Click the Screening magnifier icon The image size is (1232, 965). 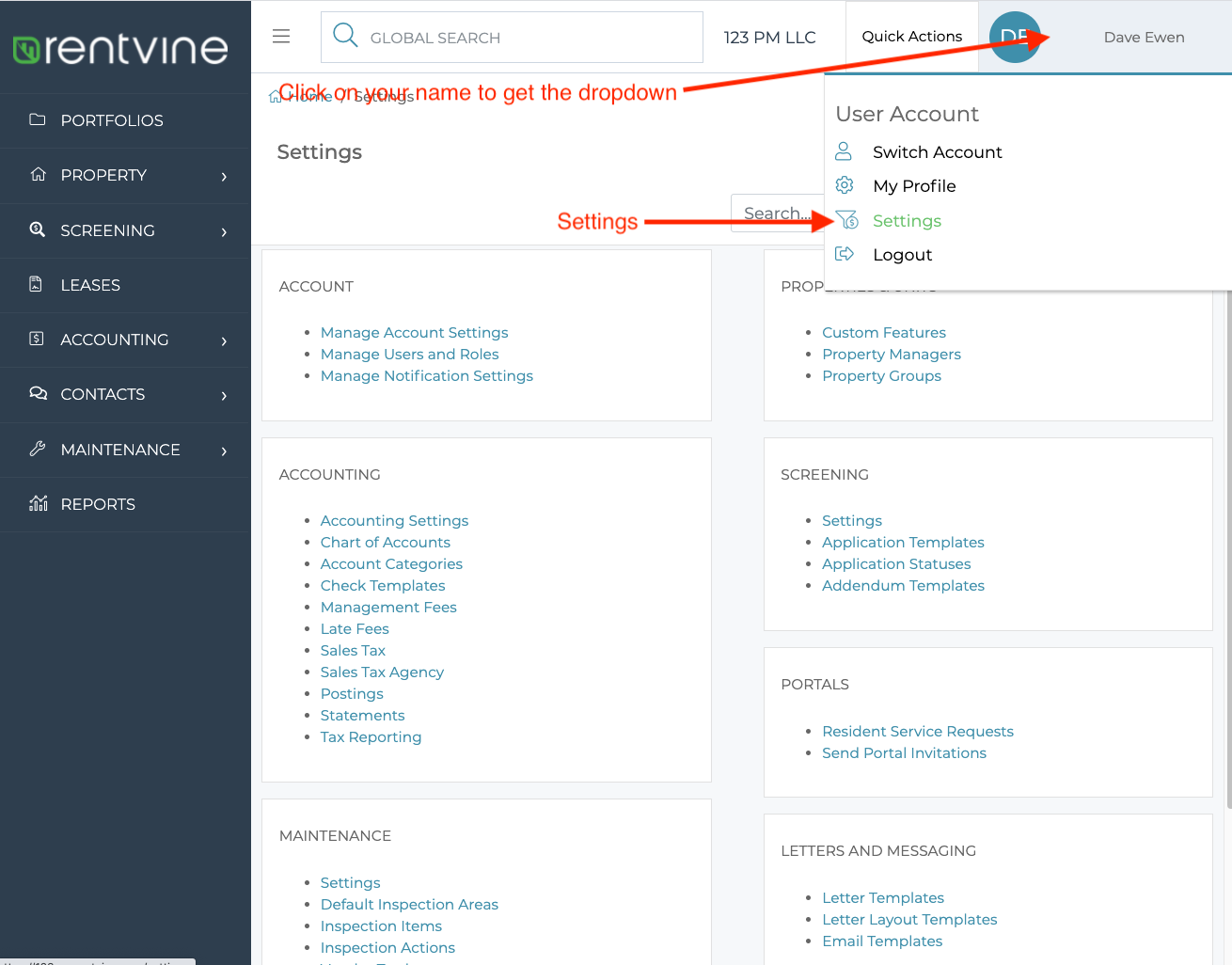pos(38,229)
